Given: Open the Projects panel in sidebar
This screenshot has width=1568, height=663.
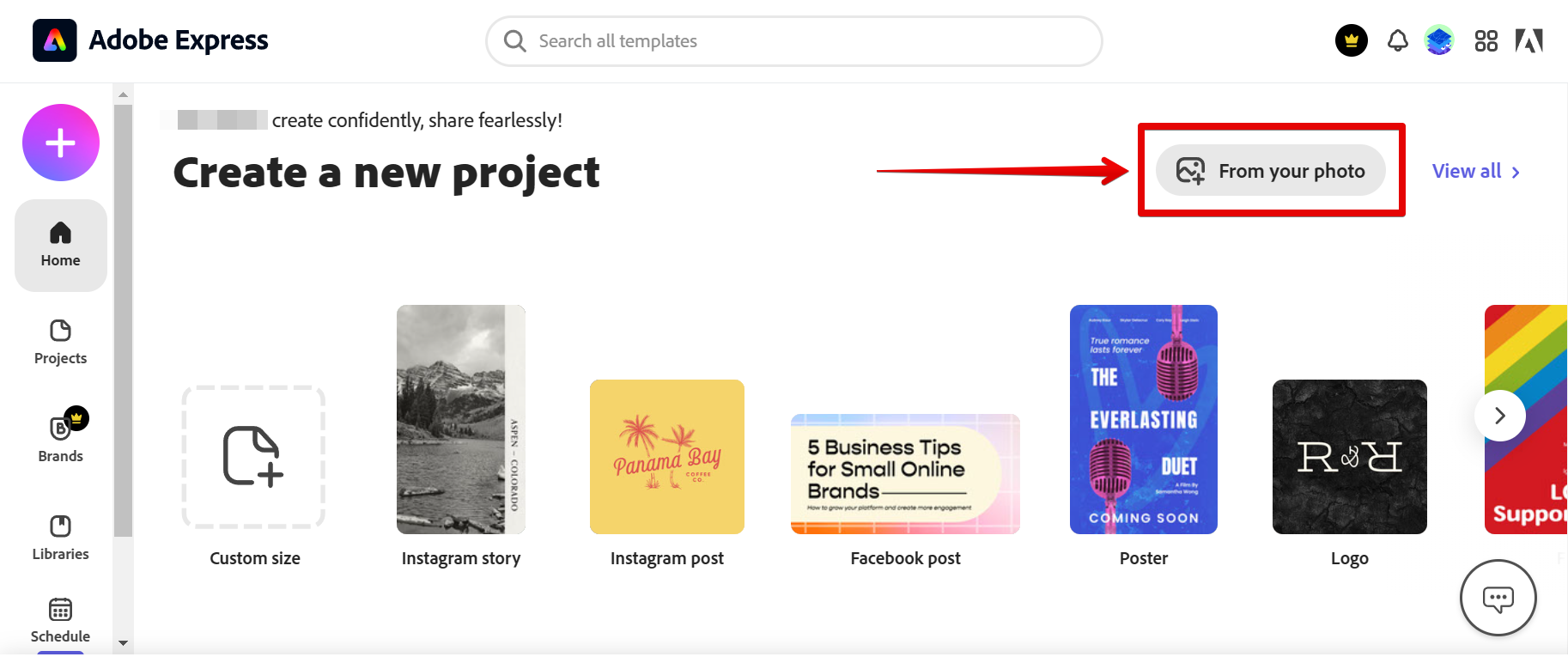Looking at the screenshot, I should click(x=59, y=343).
